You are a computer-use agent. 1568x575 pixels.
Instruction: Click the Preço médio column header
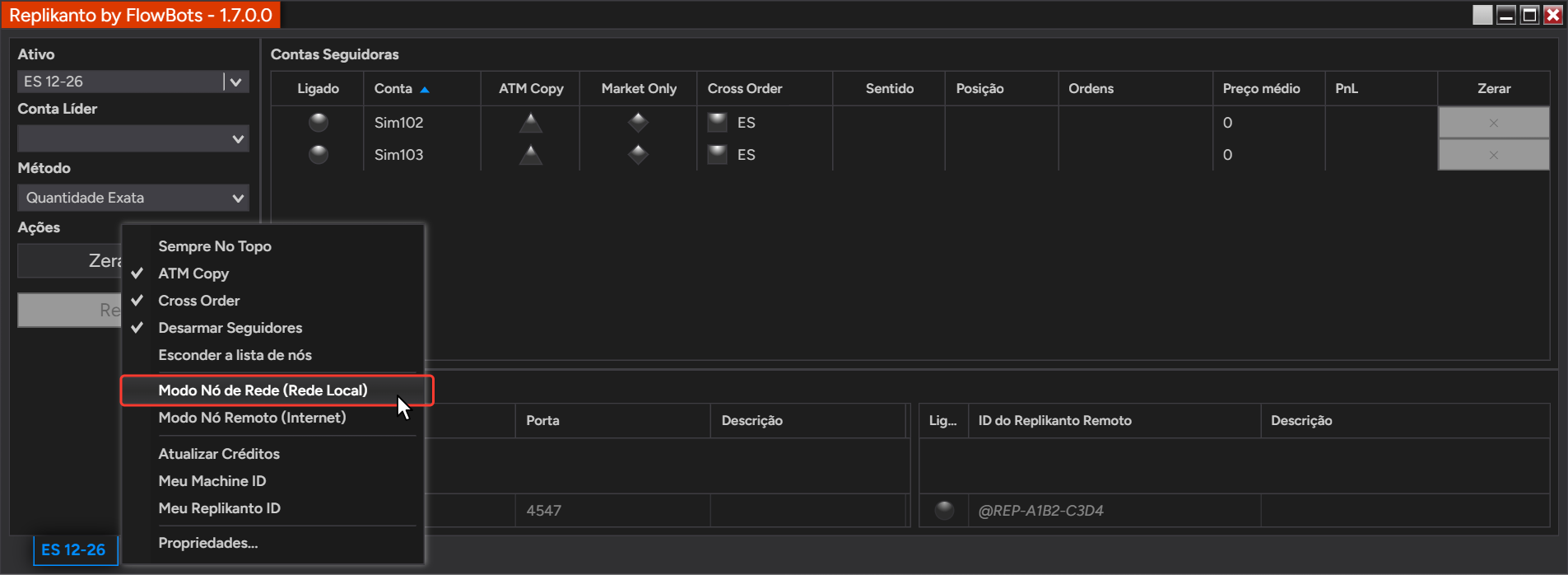pos(1268,88)
